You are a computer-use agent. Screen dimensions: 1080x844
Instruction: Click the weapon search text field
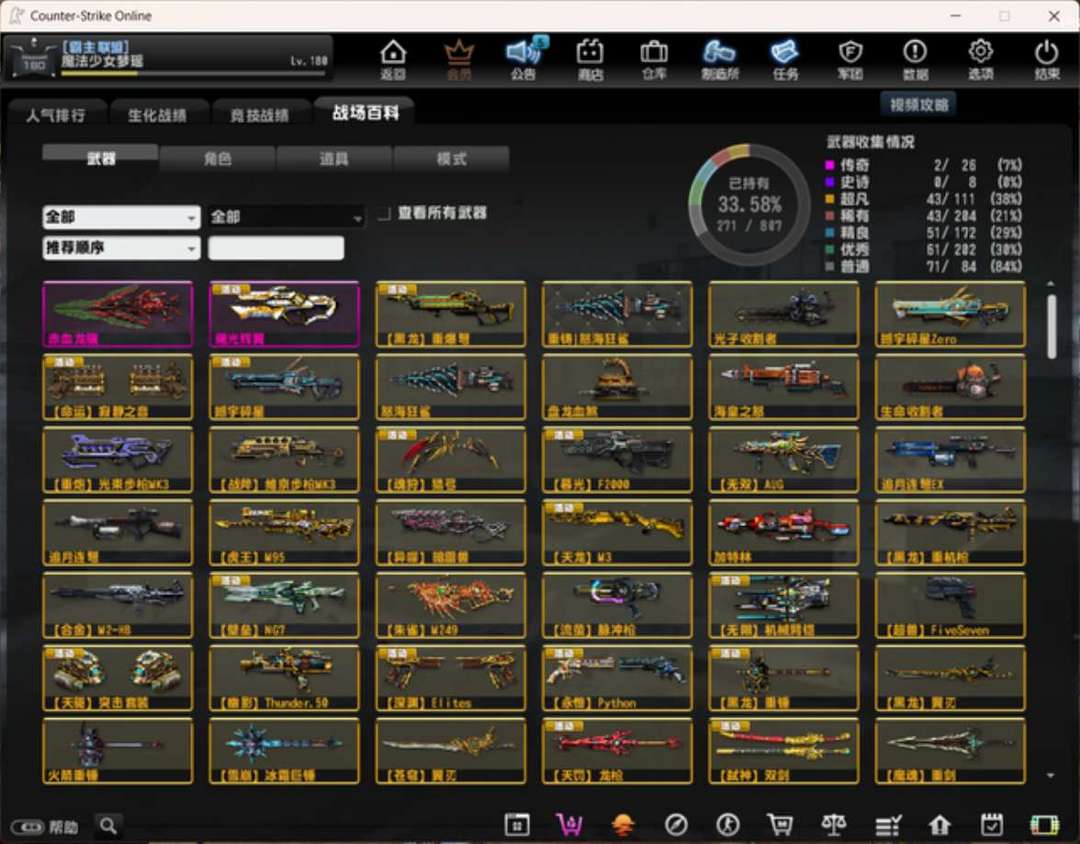click(276, 248)
